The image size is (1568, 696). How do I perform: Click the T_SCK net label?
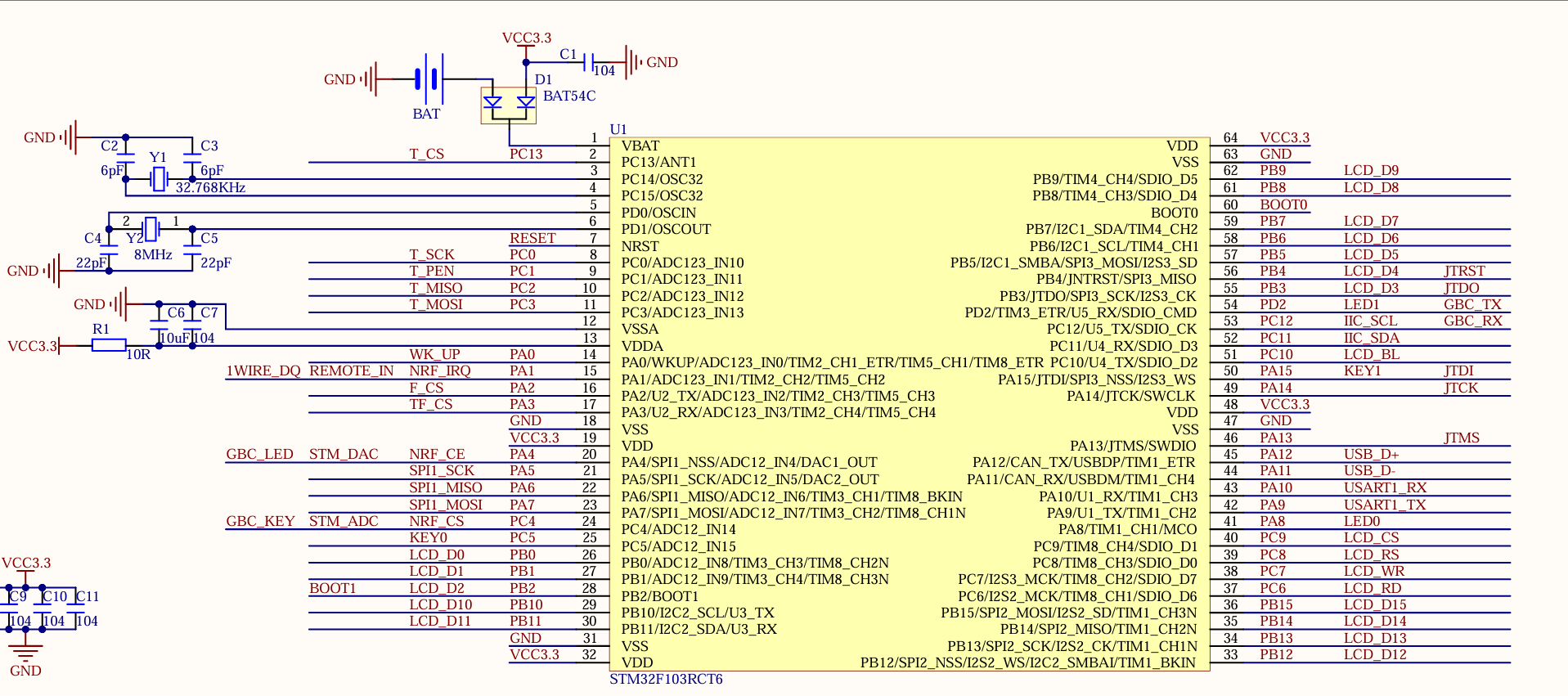(x=432, y=254)
